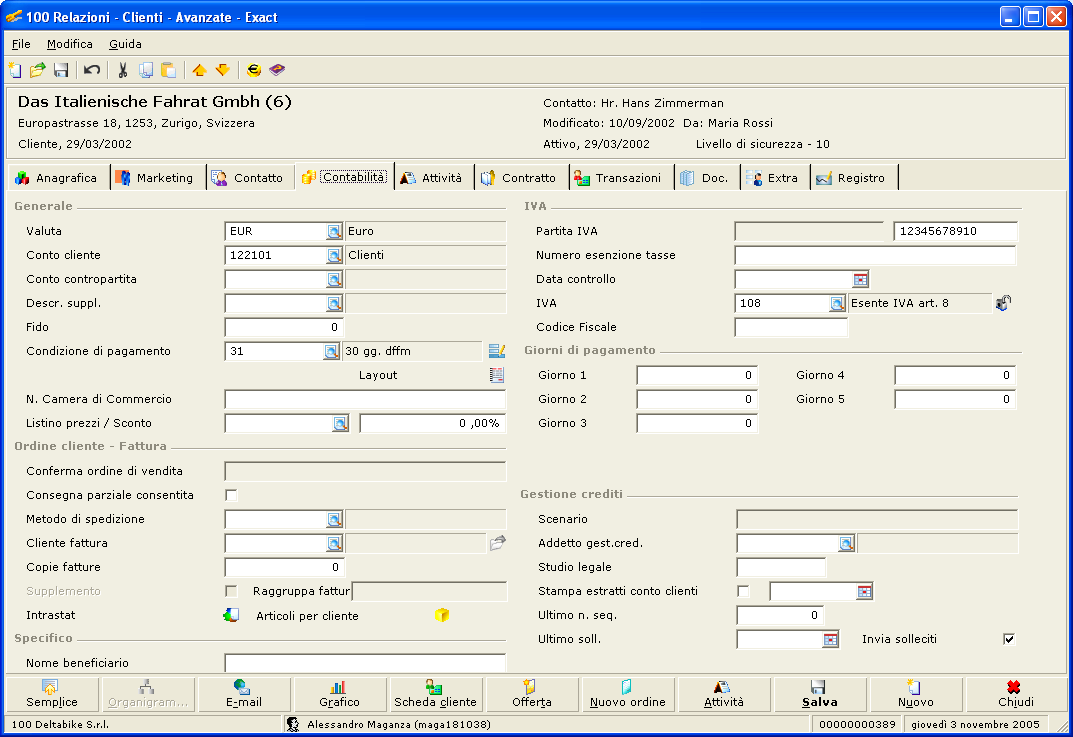Open the yellow cube Articoli per cliente icon
1073x737 pixels.
[442, 615]
